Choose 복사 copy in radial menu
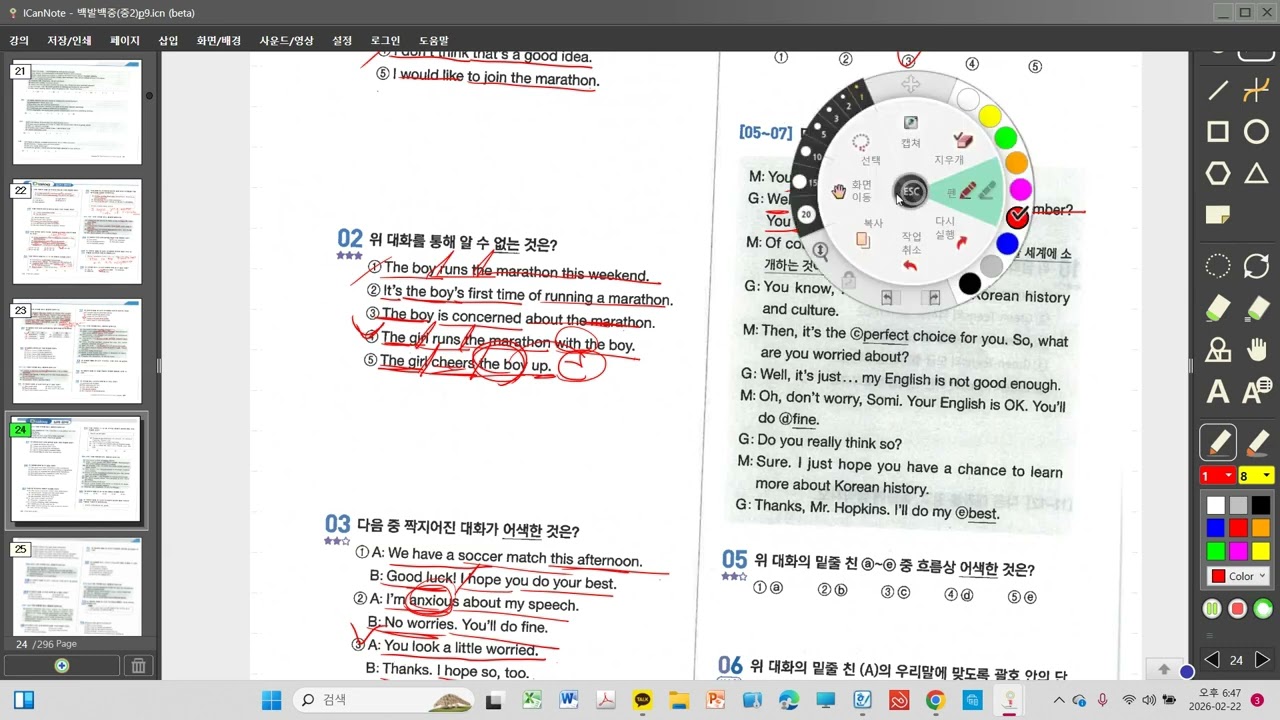This screenshot has width=1280, height=720. point(869,232)
